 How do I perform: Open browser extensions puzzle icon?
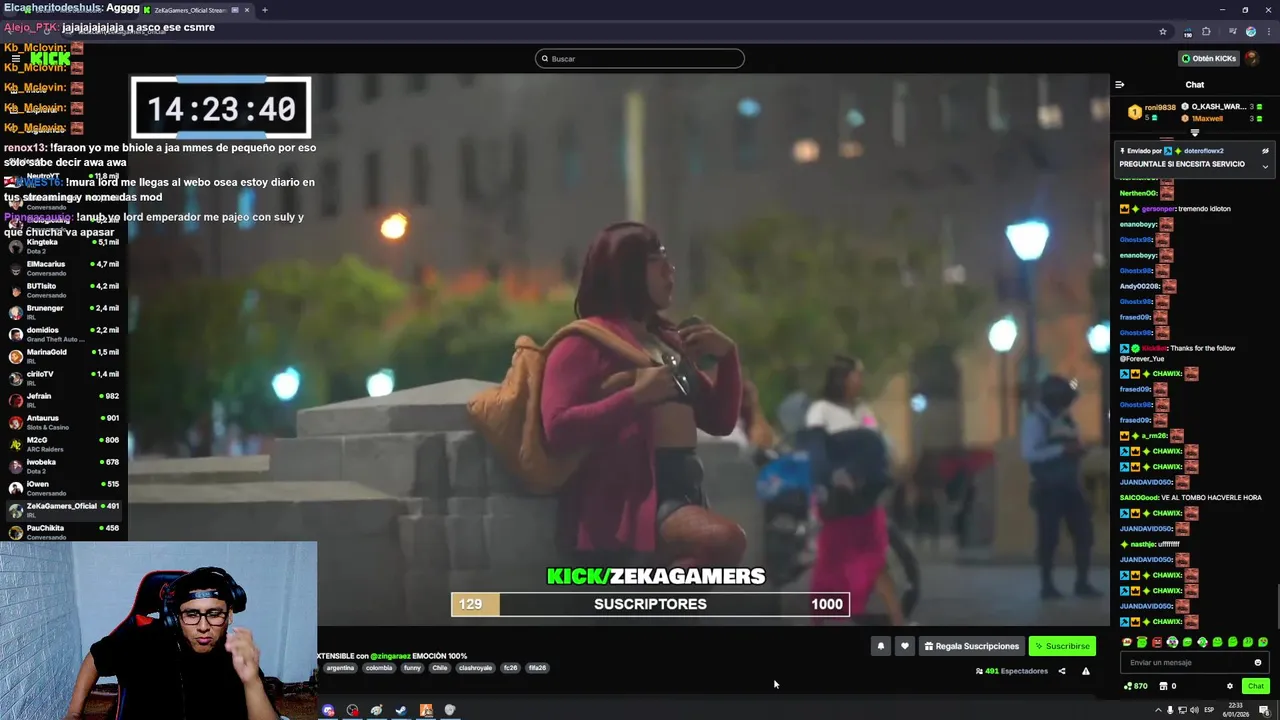point(1206,32)
